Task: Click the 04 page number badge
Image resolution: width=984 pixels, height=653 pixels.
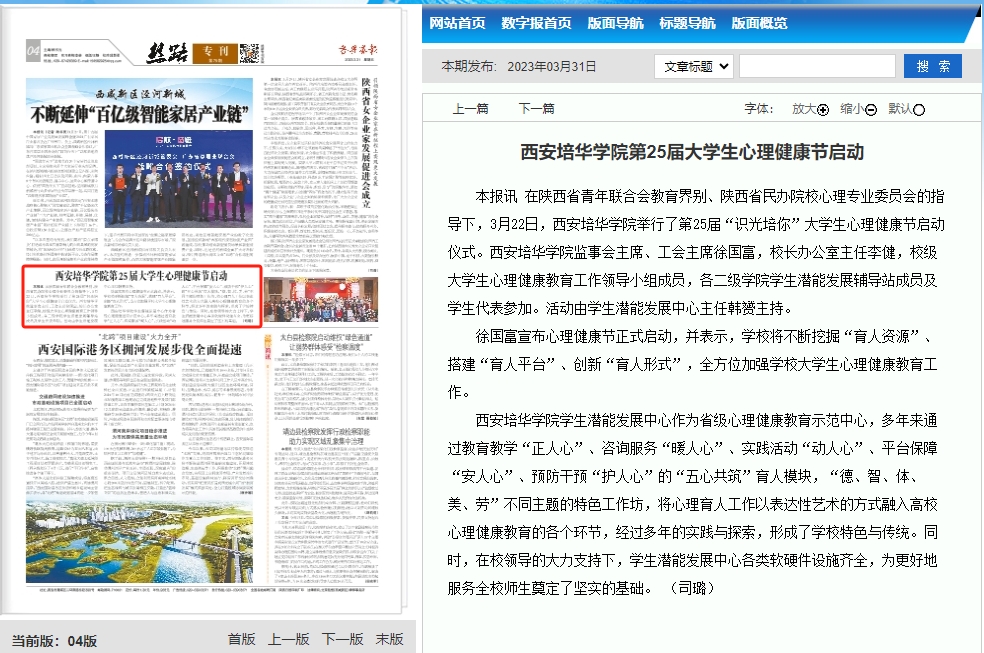Action: 33,51
